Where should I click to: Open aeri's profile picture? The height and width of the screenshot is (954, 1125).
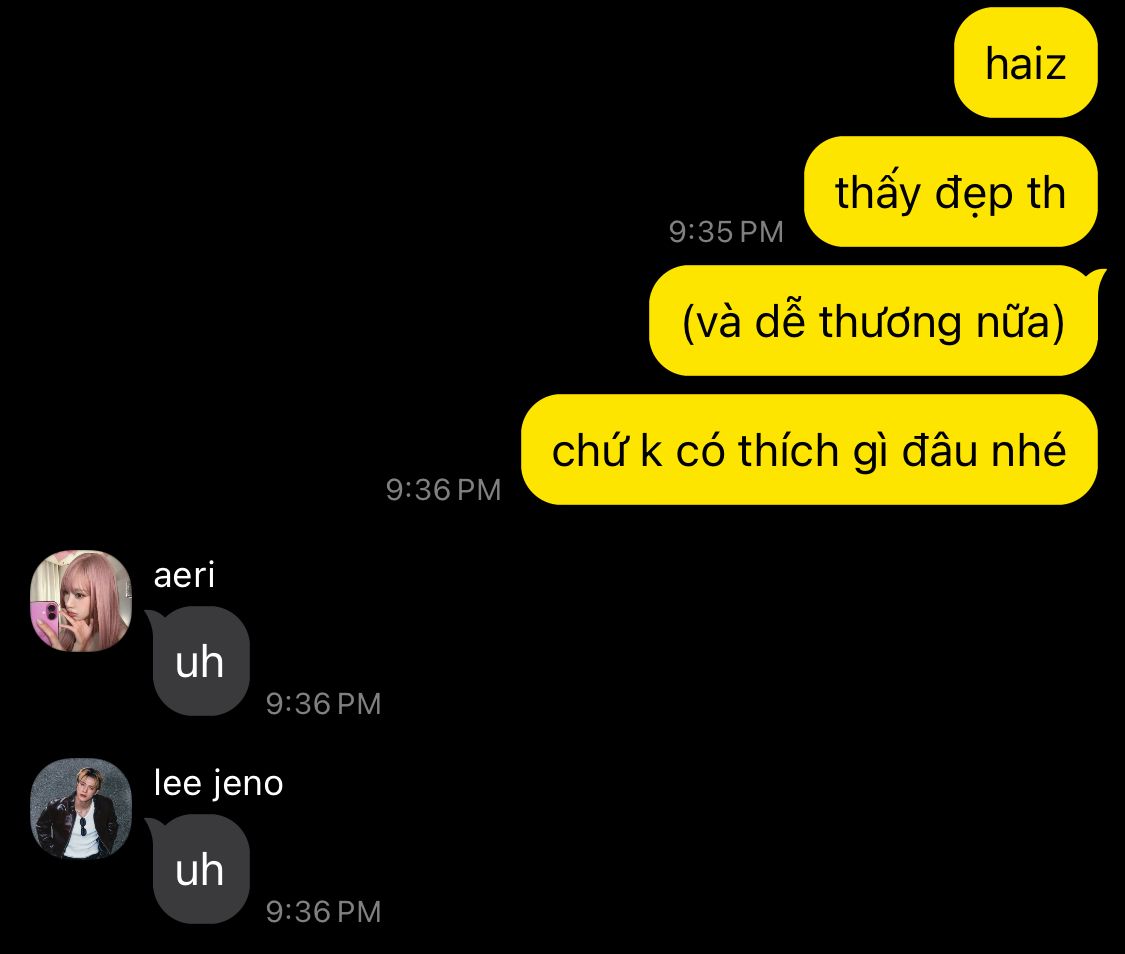pos(81,600)
